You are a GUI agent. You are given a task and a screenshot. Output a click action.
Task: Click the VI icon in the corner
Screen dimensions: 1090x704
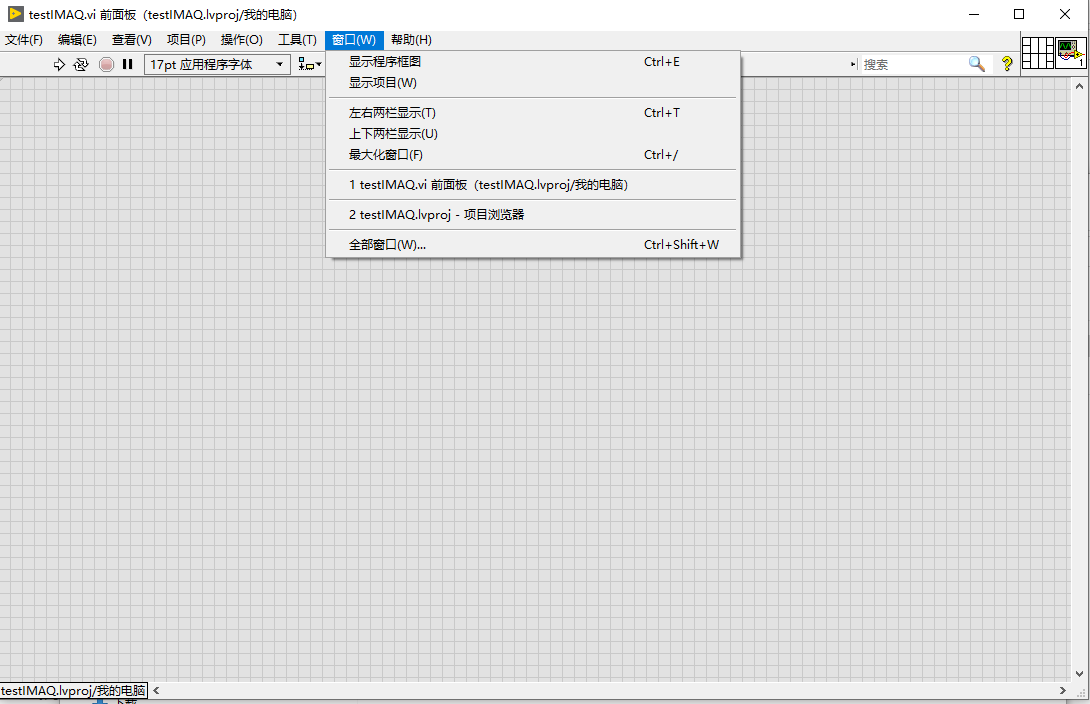[x=1071, y=52]
